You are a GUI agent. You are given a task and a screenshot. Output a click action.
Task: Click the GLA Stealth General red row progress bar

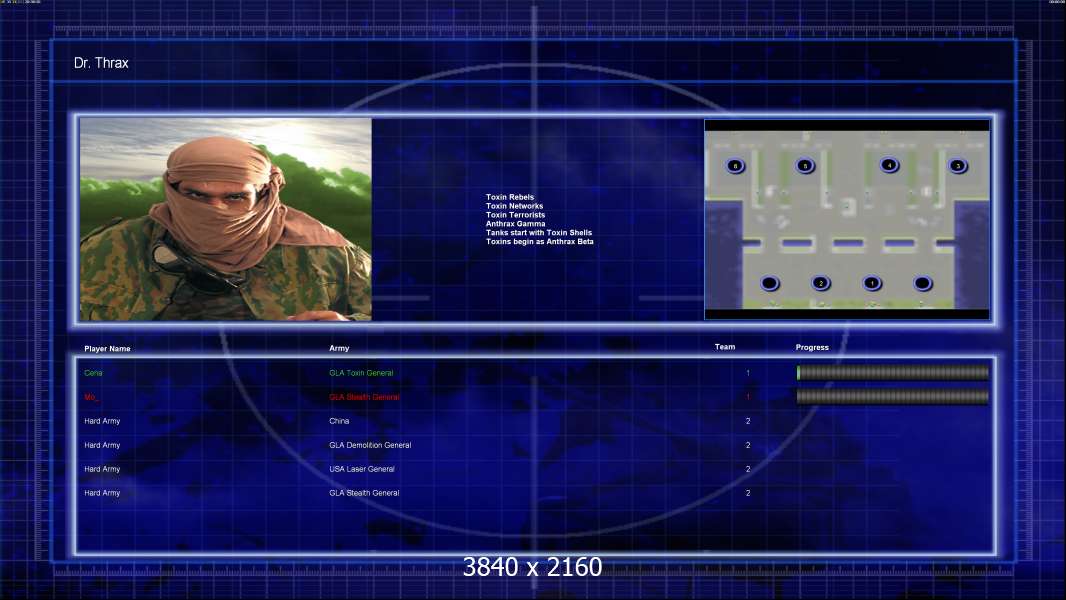[x=893, y=397]
